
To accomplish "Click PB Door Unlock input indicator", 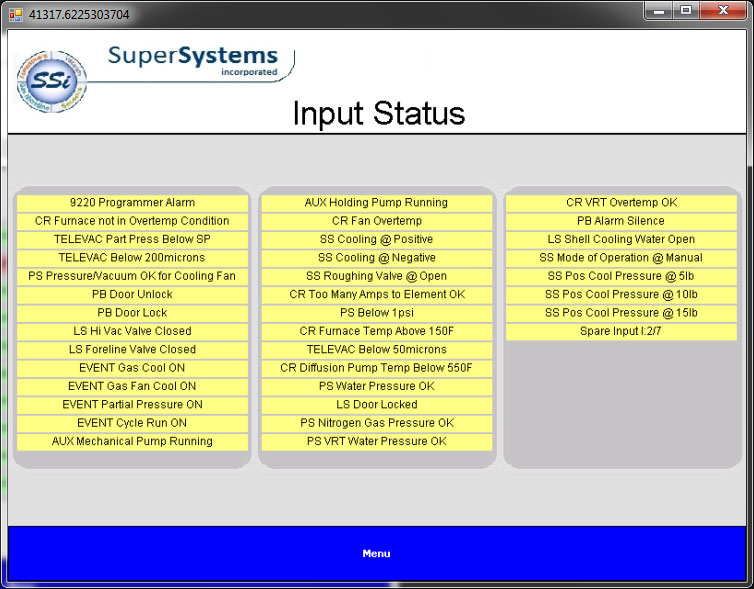I will tap(132, 295).
